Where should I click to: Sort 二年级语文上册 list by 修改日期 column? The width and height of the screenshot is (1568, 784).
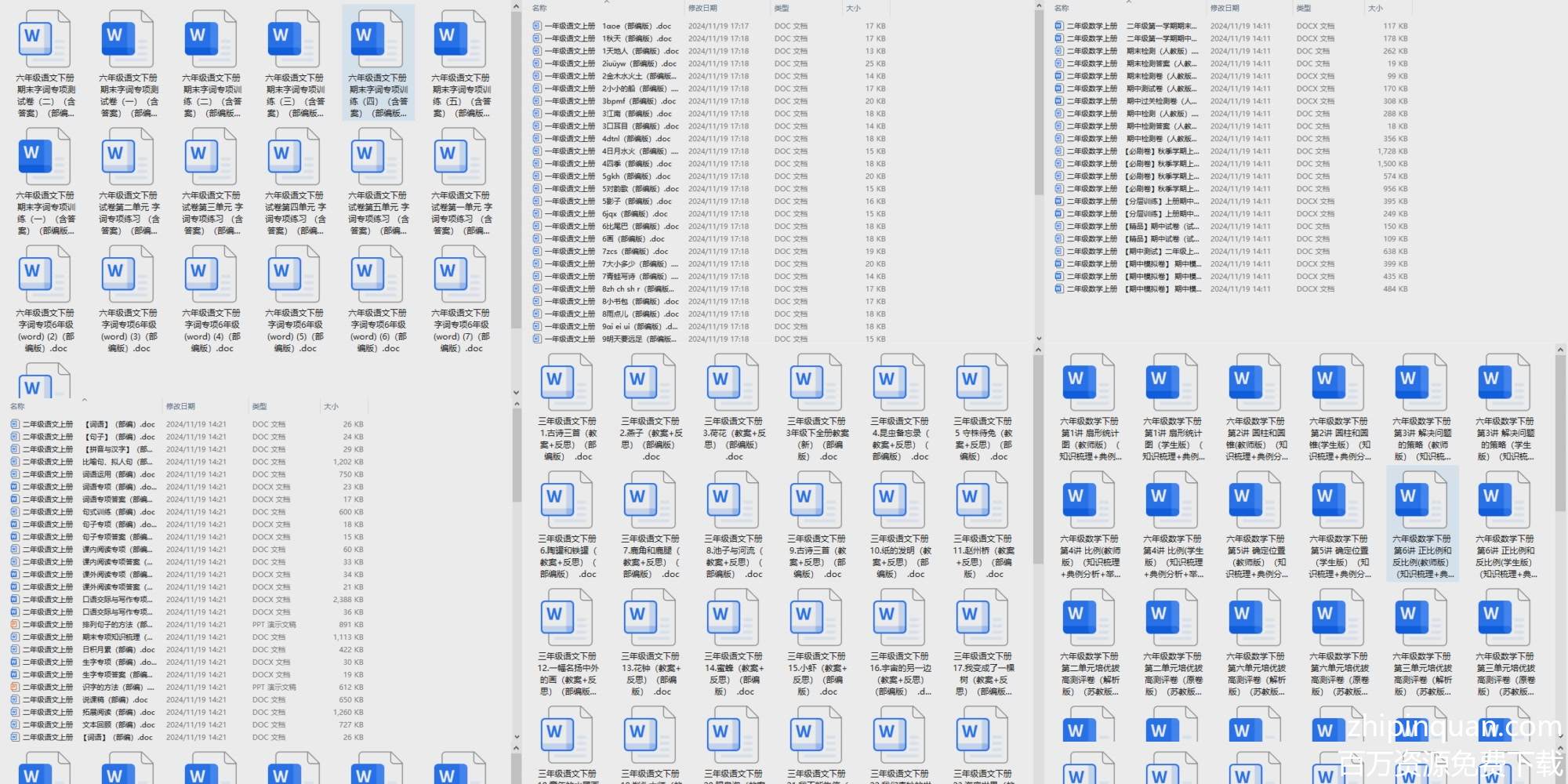(180, 407)
